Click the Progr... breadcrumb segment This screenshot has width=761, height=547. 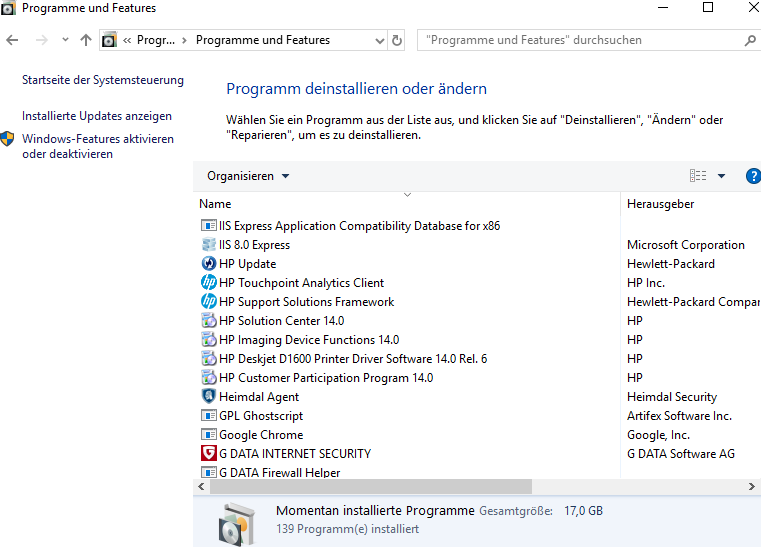click(x=156, y=40)
